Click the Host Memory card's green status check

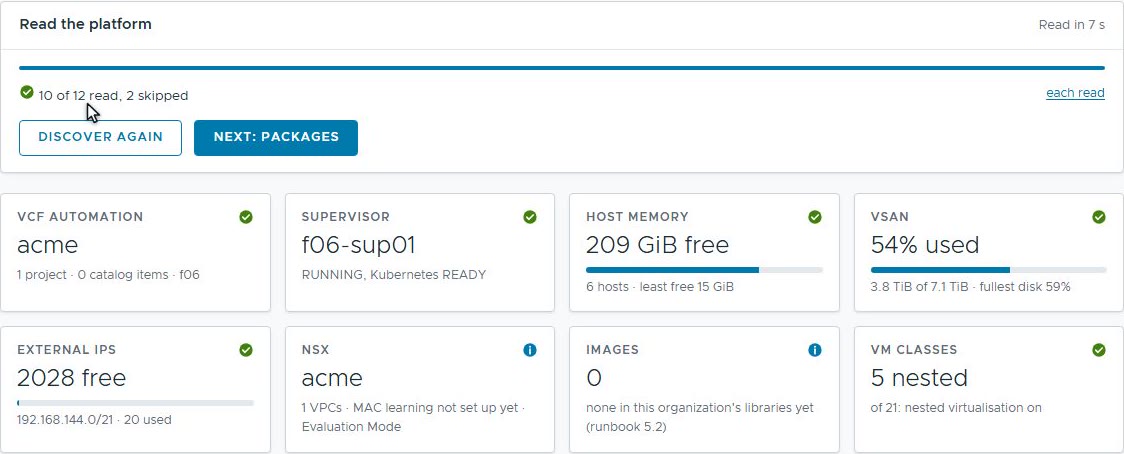click(x=815, y=217)
